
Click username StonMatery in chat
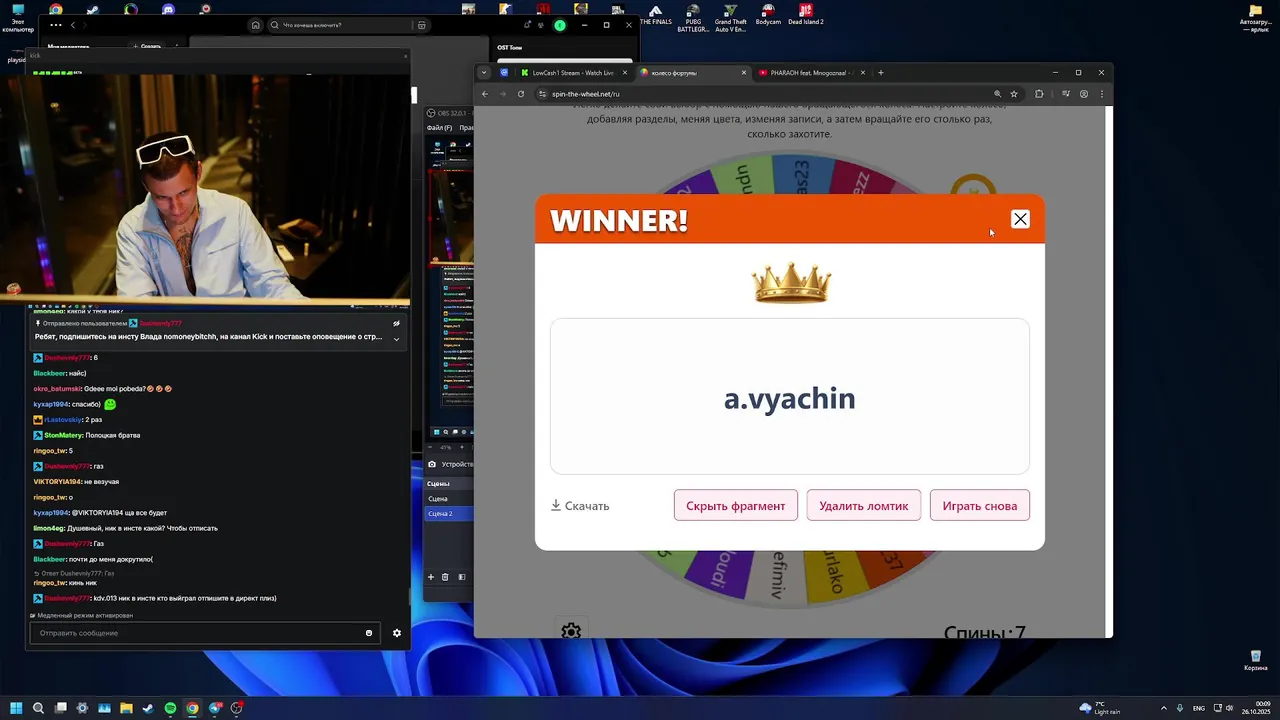coord(63,435)
